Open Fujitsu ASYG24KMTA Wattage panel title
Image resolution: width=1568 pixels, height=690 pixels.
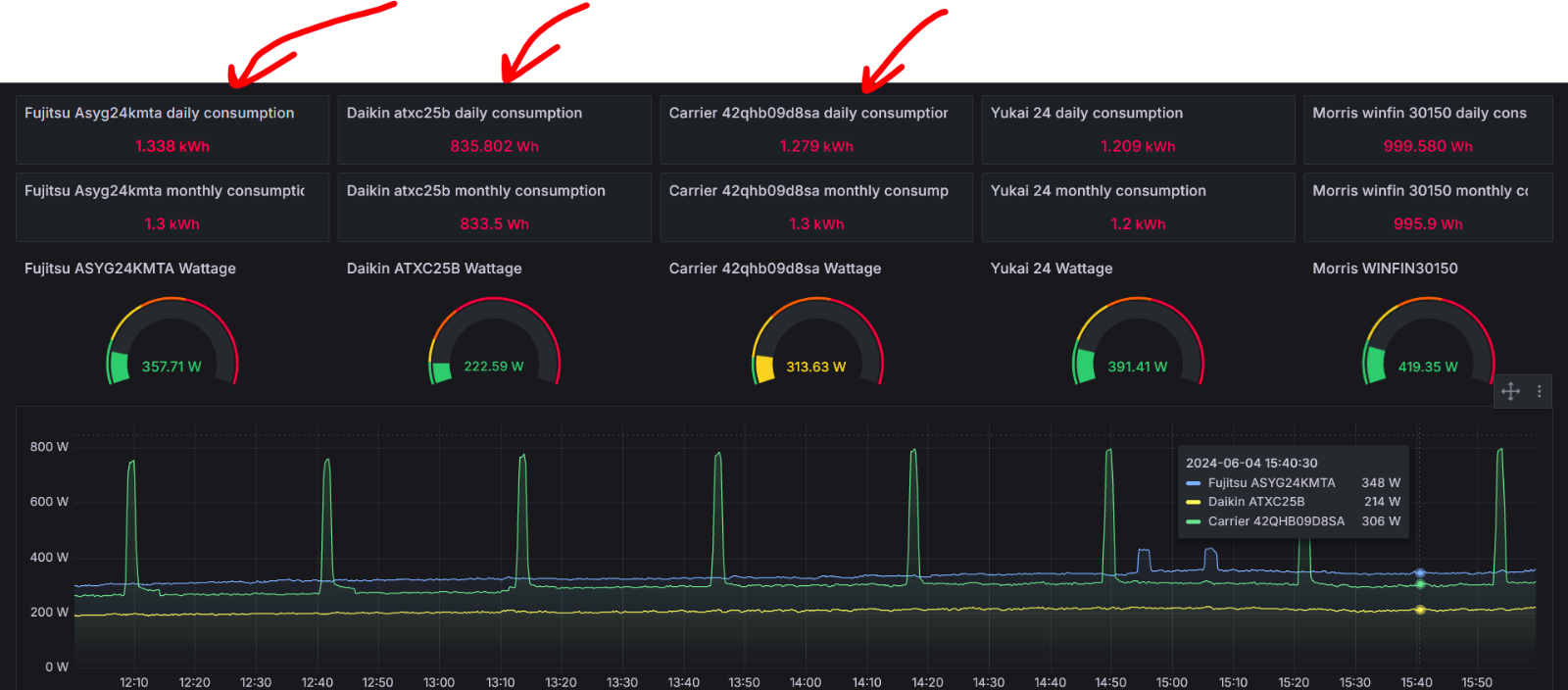click(130, 268)
